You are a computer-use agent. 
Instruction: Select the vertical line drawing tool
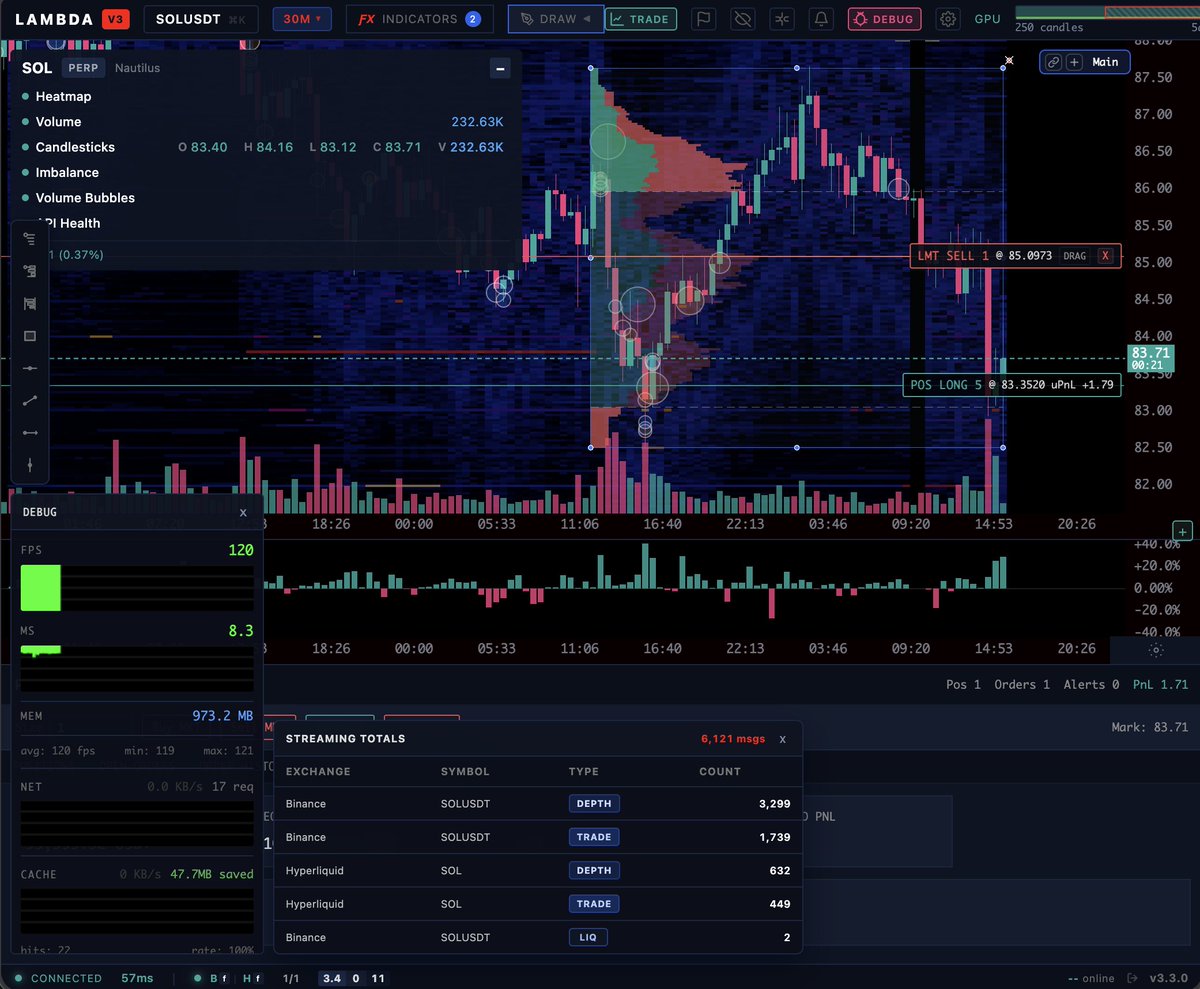(x=30, y=465)
